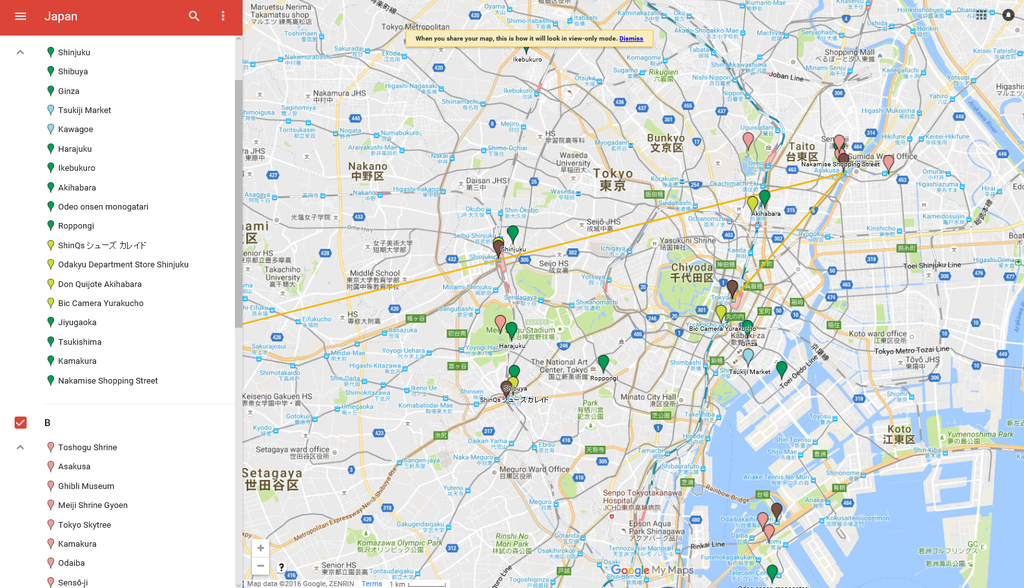
Task: Select Odeo onsen monogatari in the list
Action: coord(102,207)
